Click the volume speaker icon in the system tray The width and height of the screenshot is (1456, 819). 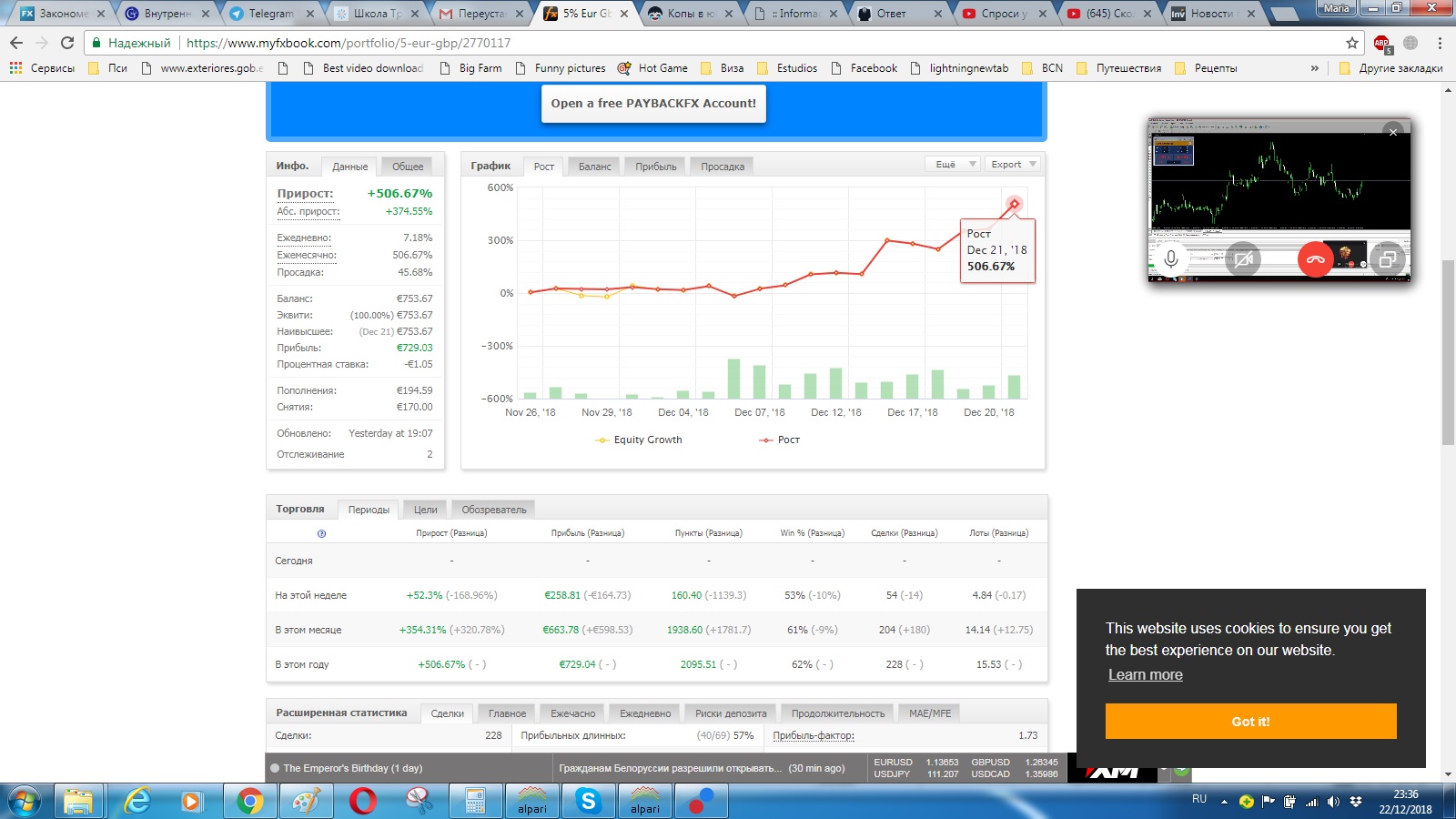pos(1333,802)
